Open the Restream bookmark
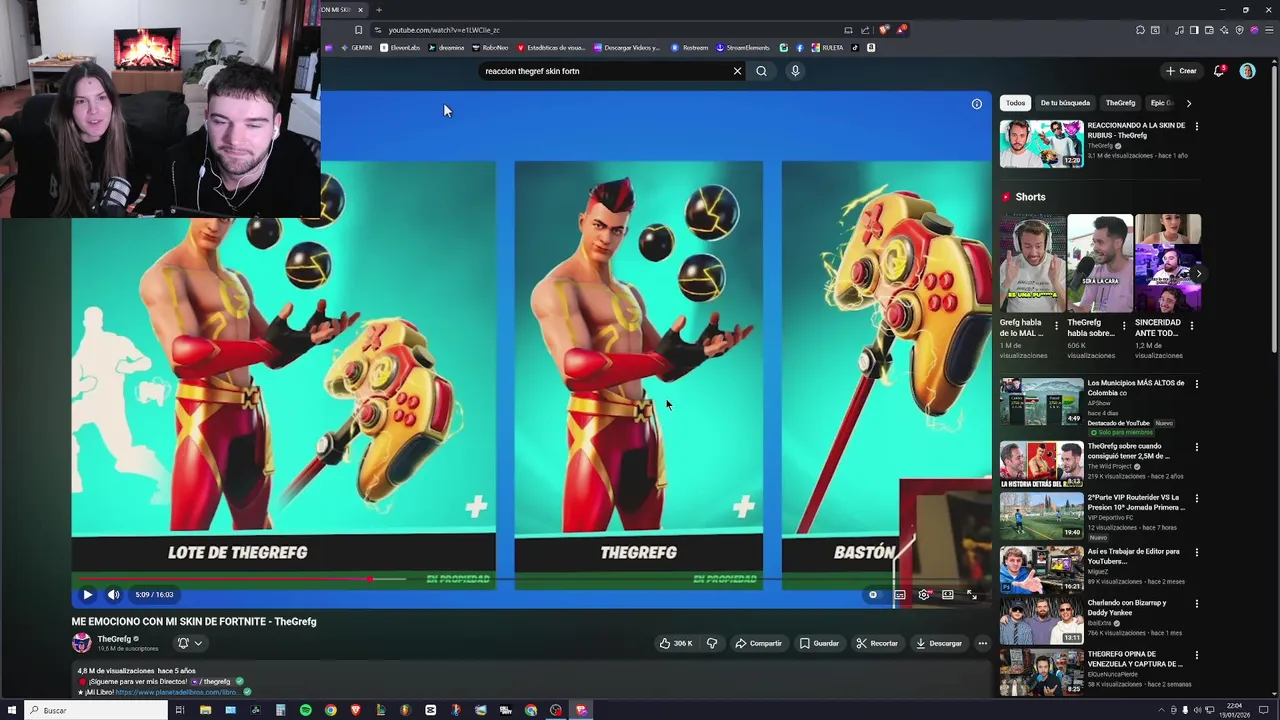The width and height of the screenshot is (1280, 720). tap(690, 47)
